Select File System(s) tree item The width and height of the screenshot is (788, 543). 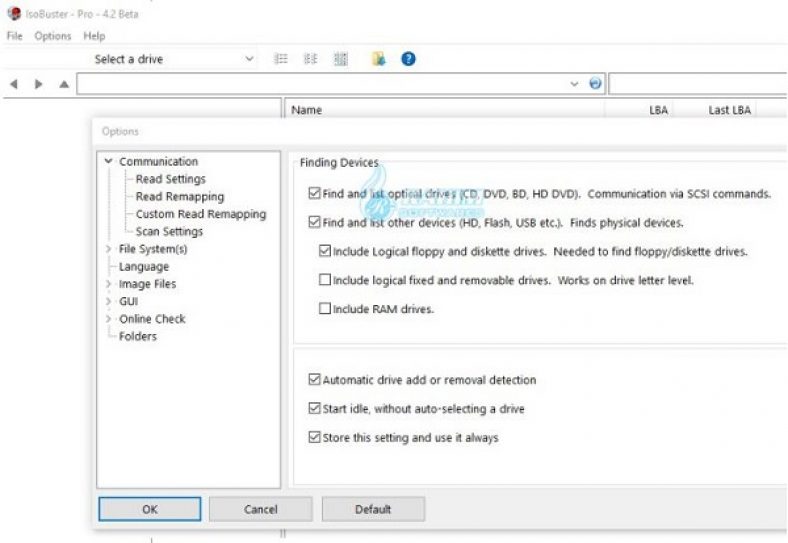click(153, 249)
